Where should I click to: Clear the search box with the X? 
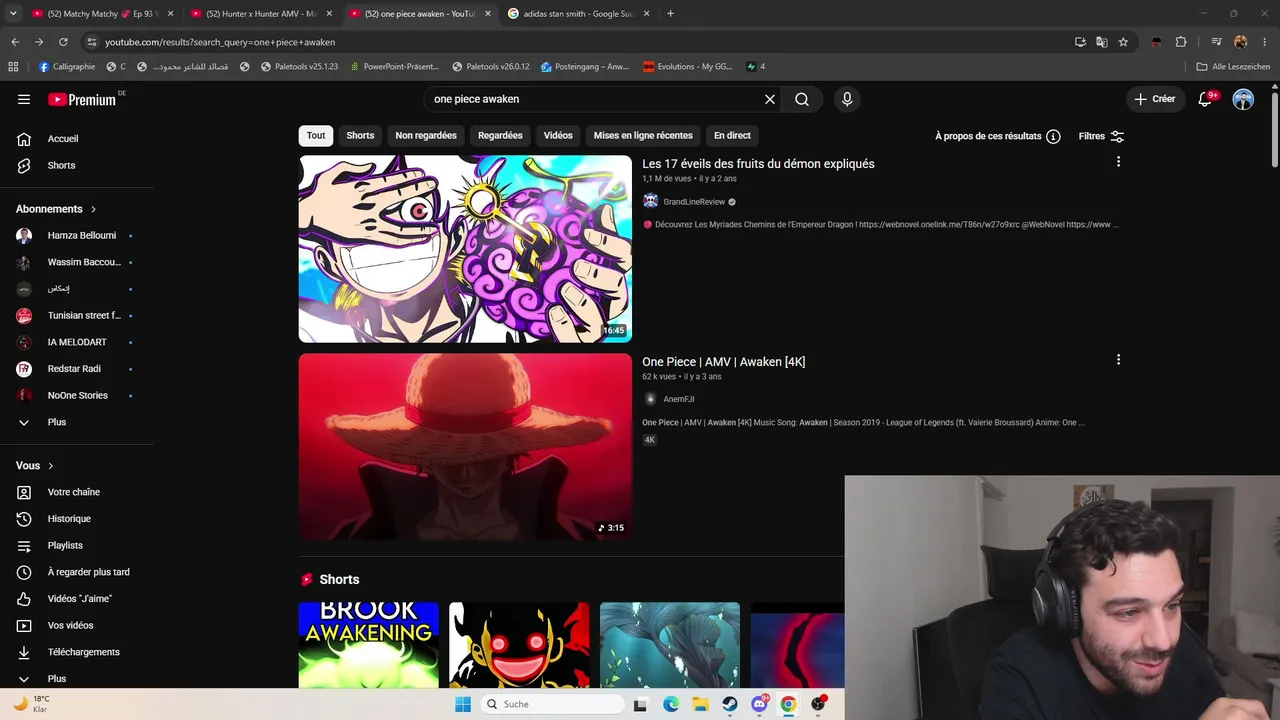point(770,99)
